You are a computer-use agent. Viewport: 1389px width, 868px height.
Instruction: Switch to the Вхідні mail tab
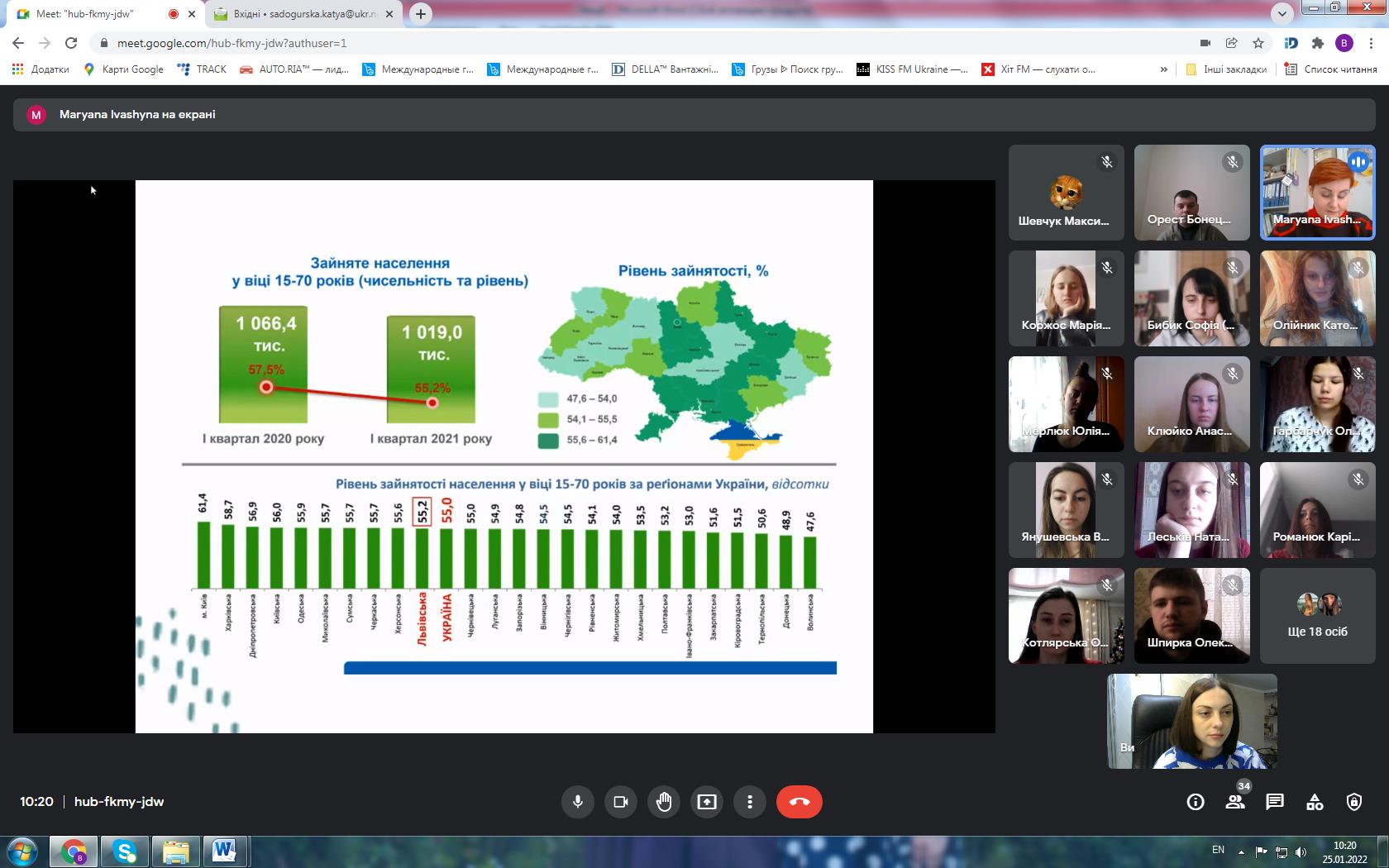(x=303, y=14)
